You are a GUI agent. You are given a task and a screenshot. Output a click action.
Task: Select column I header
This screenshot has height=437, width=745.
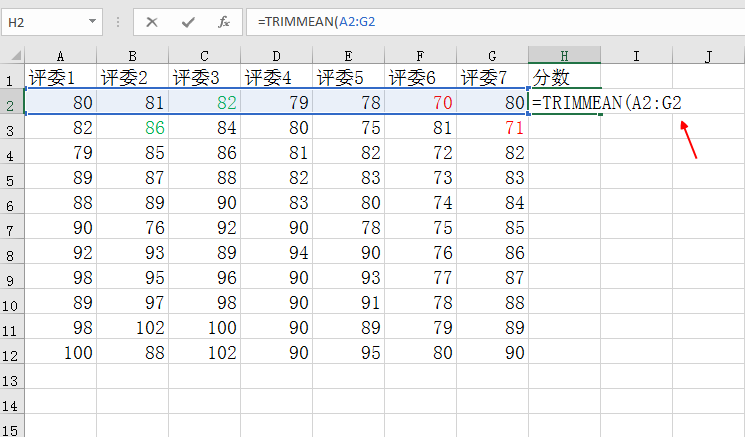click(x=637, y=56)
